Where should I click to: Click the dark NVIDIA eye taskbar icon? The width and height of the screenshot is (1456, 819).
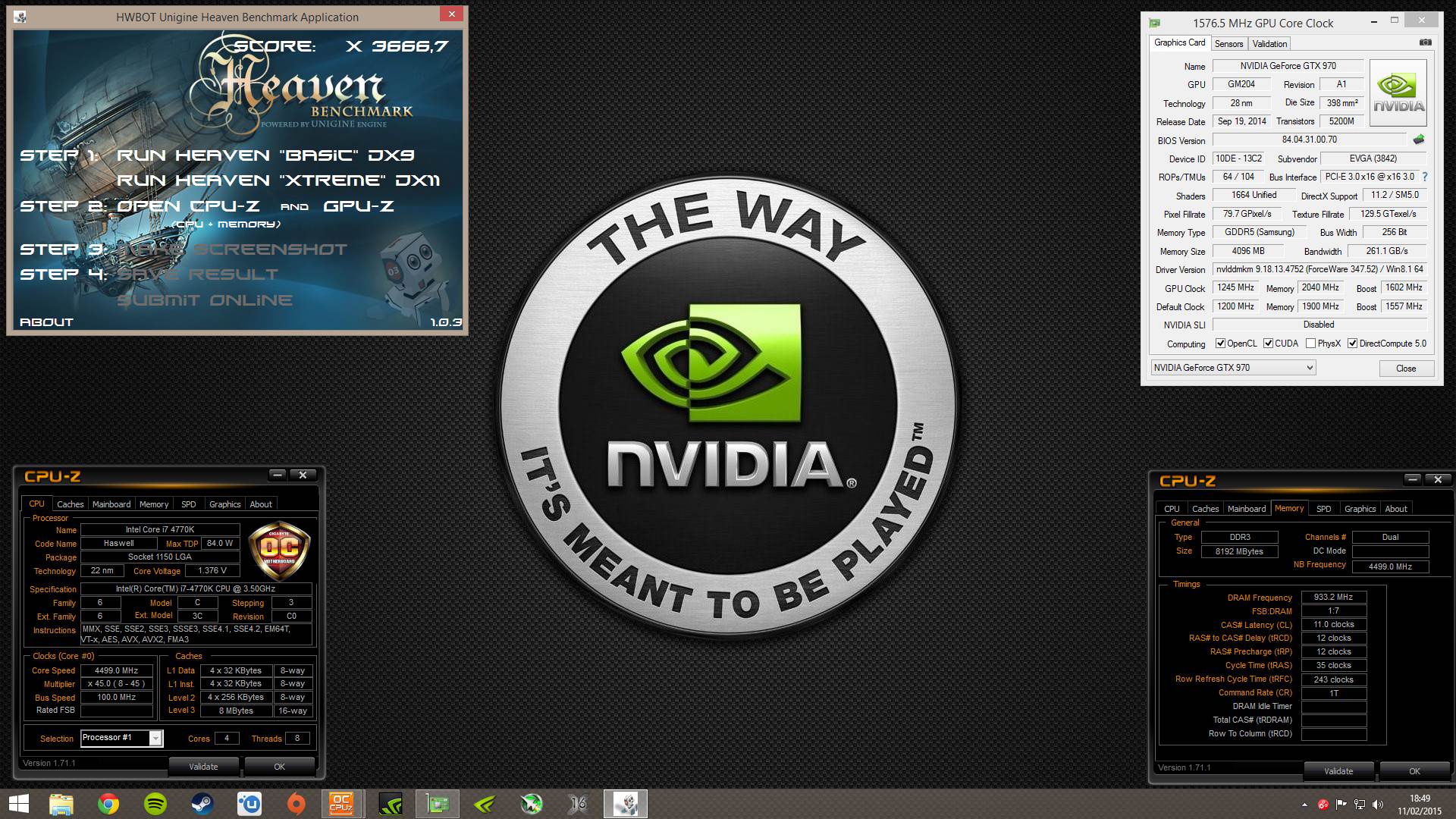coord(391,804)
